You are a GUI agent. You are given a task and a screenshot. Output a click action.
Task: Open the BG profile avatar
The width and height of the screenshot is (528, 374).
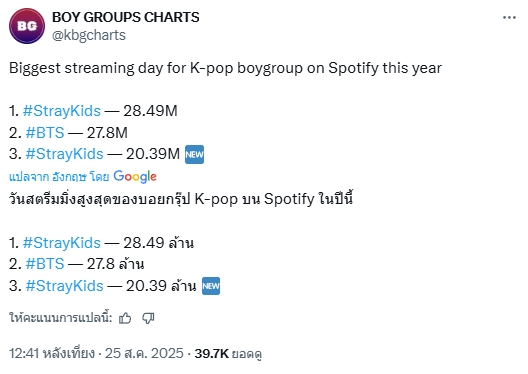27,26
